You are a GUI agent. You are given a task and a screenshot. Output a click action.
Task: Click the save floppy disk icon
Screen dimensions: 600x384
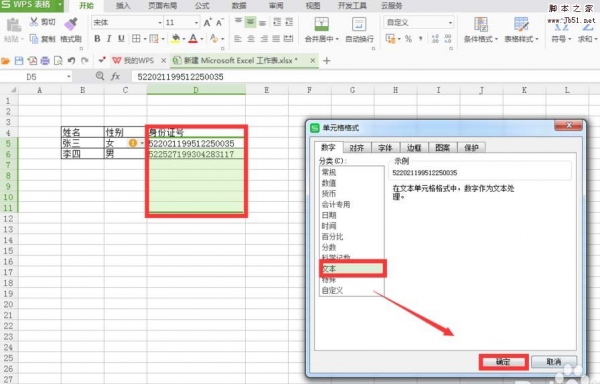pos(18,60)
